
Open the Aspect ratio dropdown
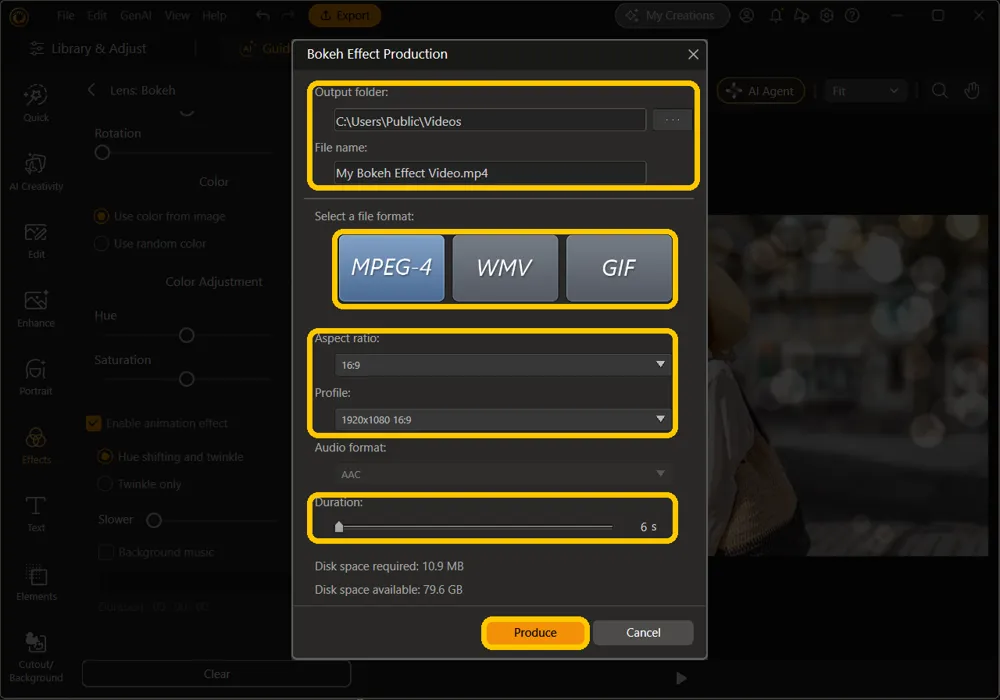[503, 365]
